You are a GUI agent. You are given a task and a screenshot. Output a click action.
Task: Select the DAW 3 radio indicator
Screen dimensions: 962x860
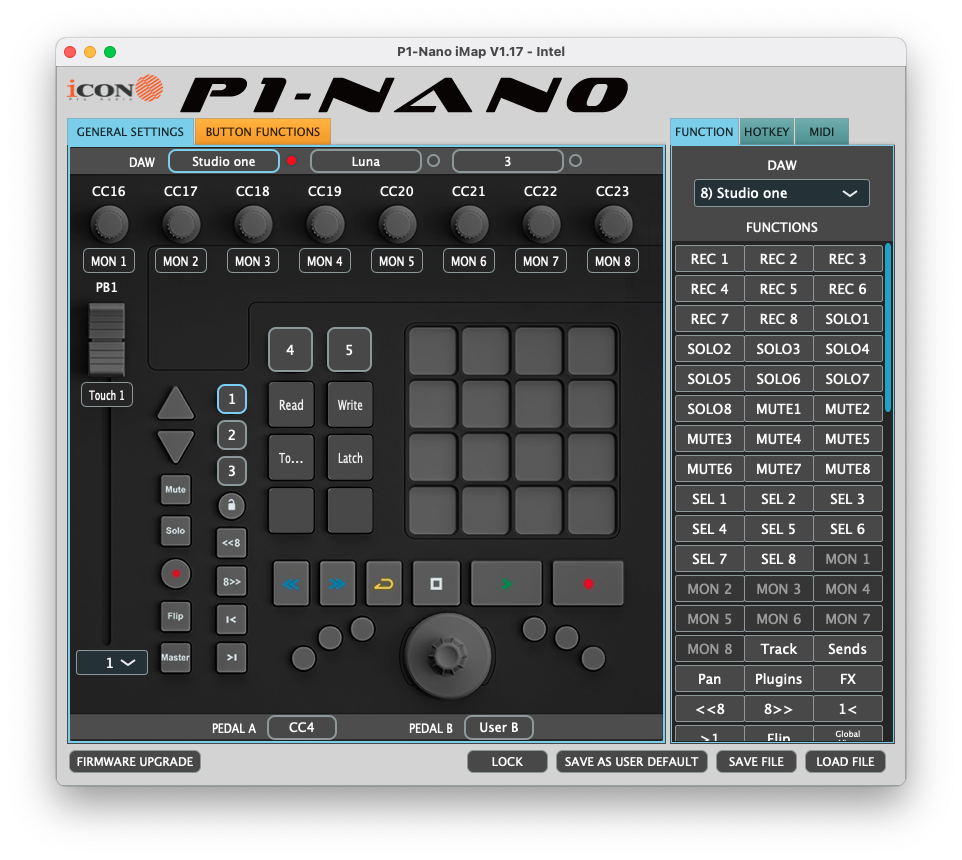coord(575,161)
